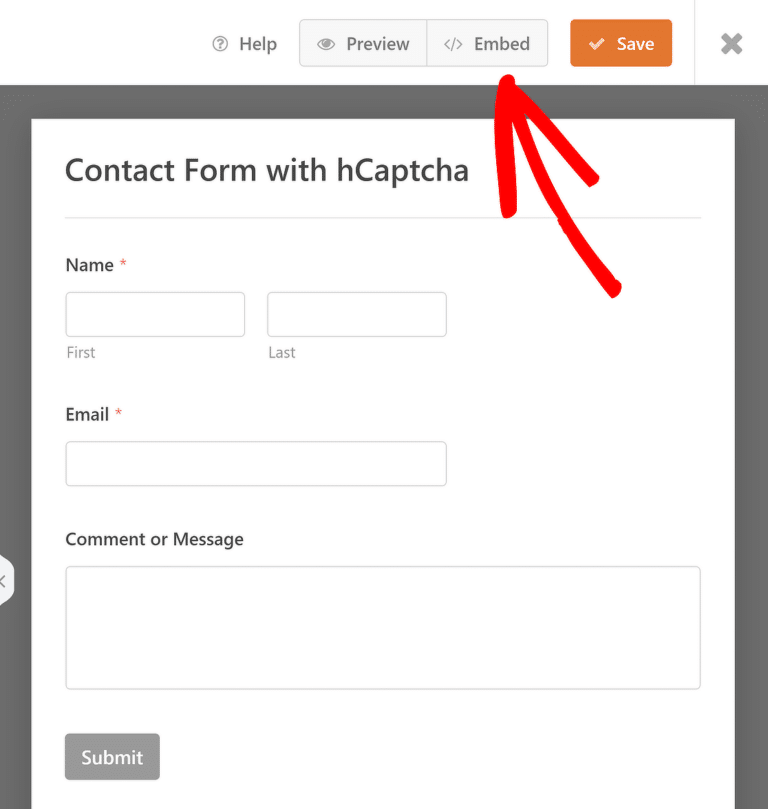Click the First name input box
Screen dimensions: 768x809
(155, 314)
